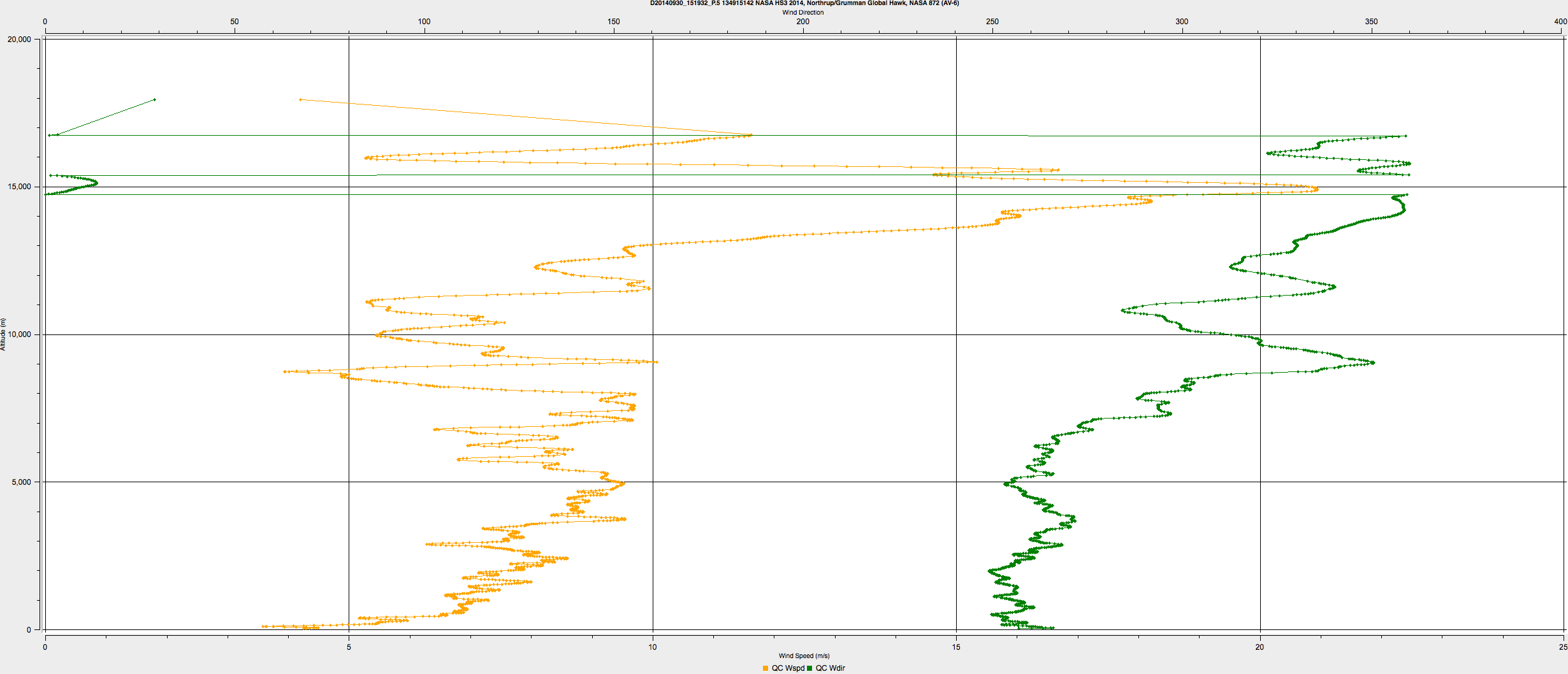Click the 20 tick on Wind Speed axis
The image size is (1568, 674).
(1259, 647)
